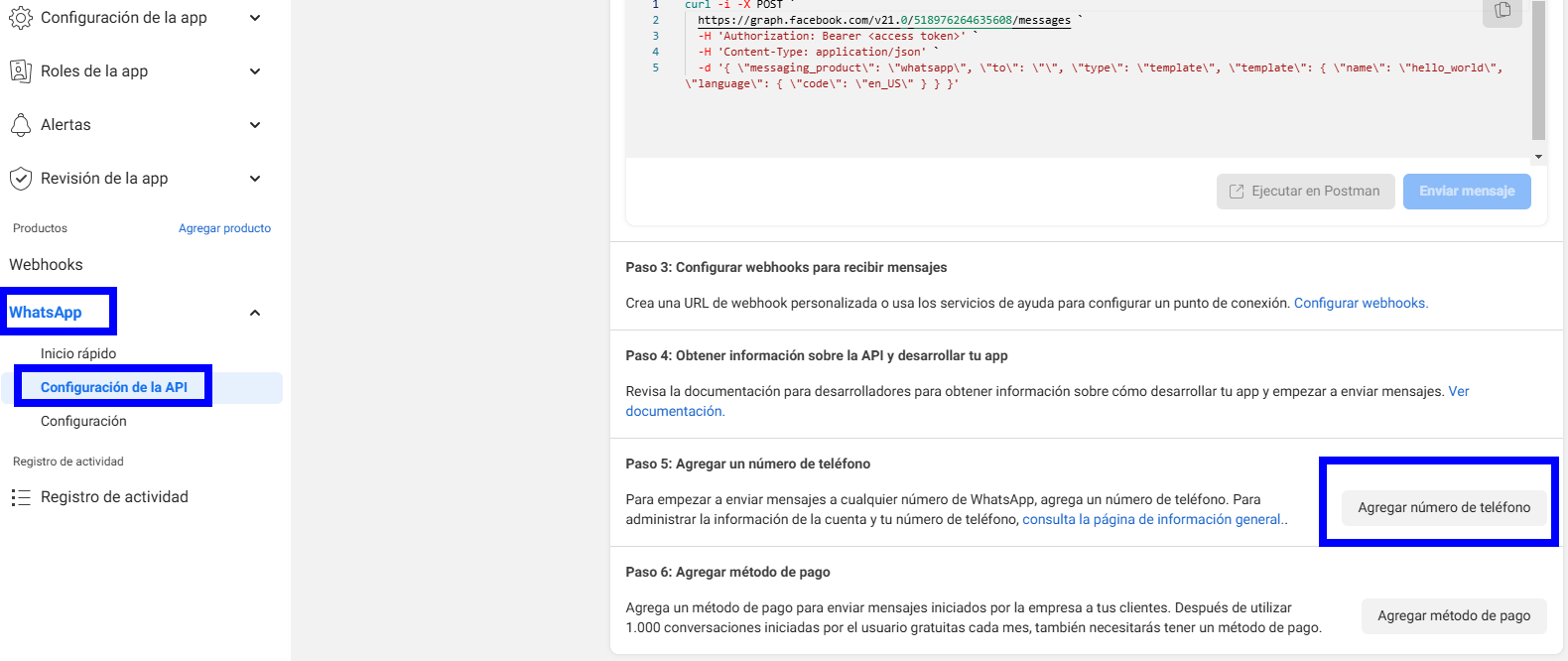Click Agregar método de pago button
This screenshot has width=1568, height=661.
(1454, 615)
